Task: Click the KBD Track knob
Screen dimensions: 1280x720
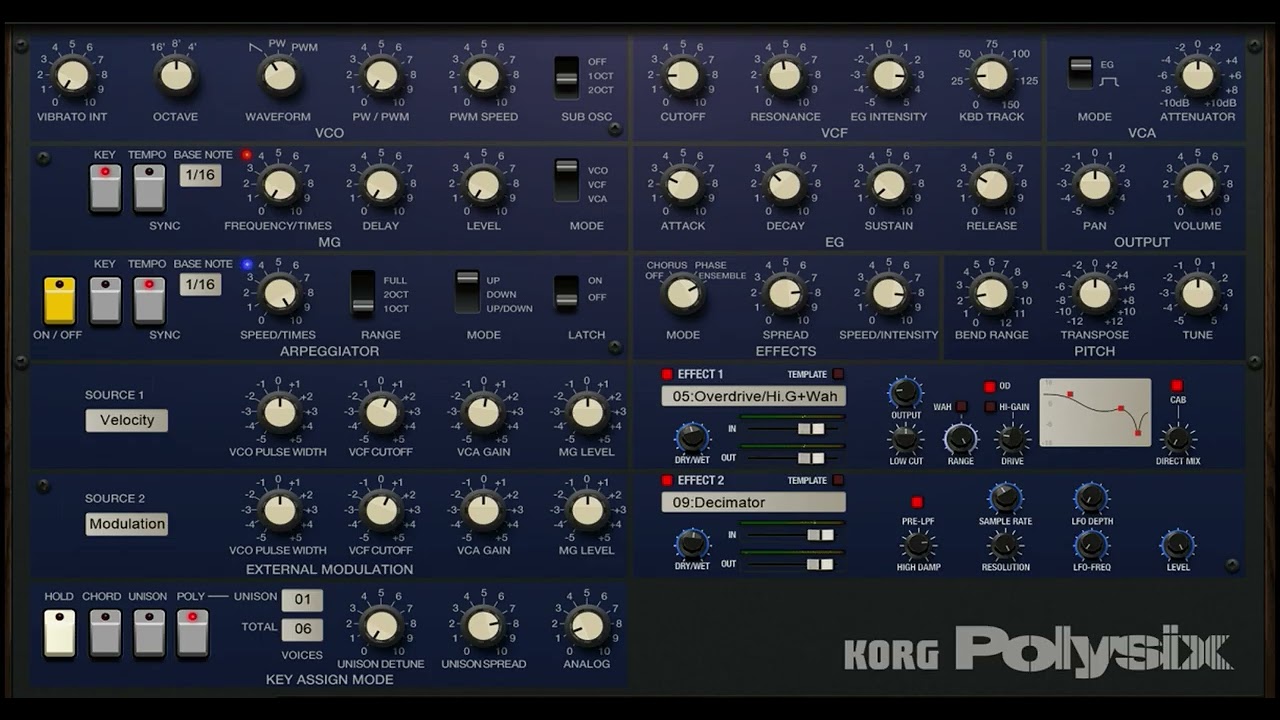Action: click(992, 75)
